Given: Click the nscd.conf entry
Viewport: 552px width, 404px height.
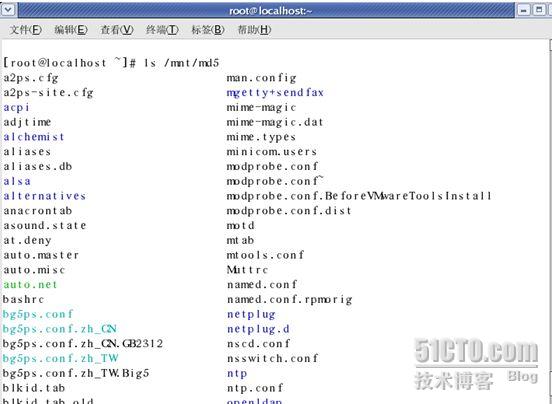Looking at the screenshot, I should click(x=258, y=344).
